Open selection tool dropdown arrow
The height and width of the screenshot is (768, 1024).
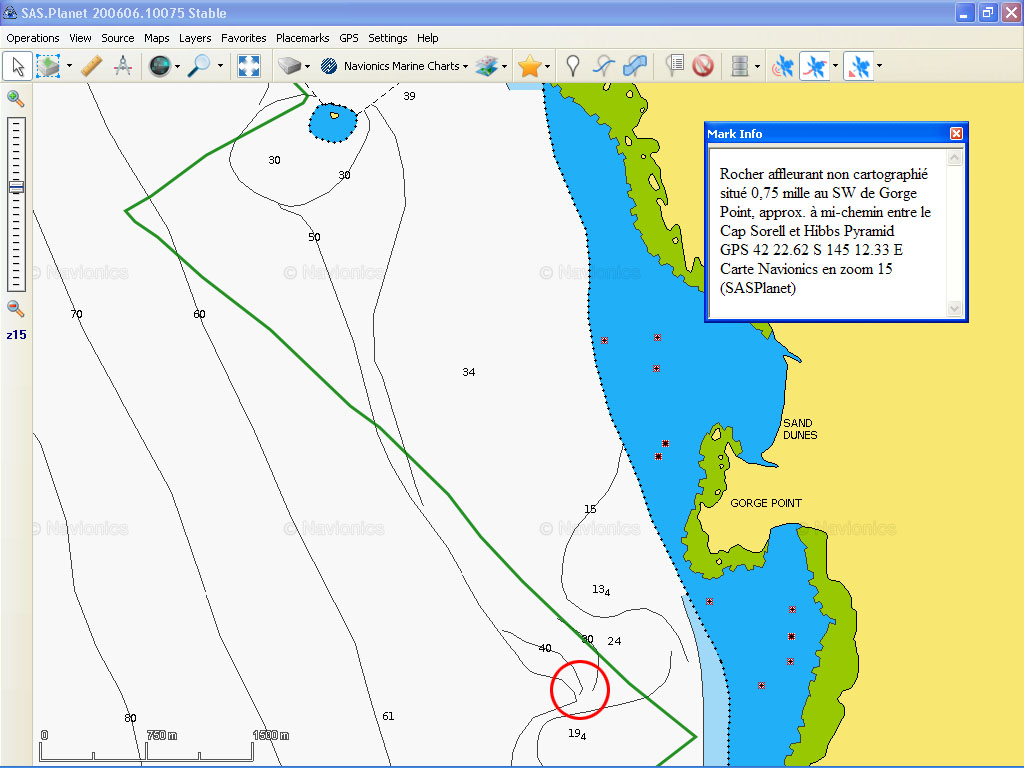click(x=69, y=66)
